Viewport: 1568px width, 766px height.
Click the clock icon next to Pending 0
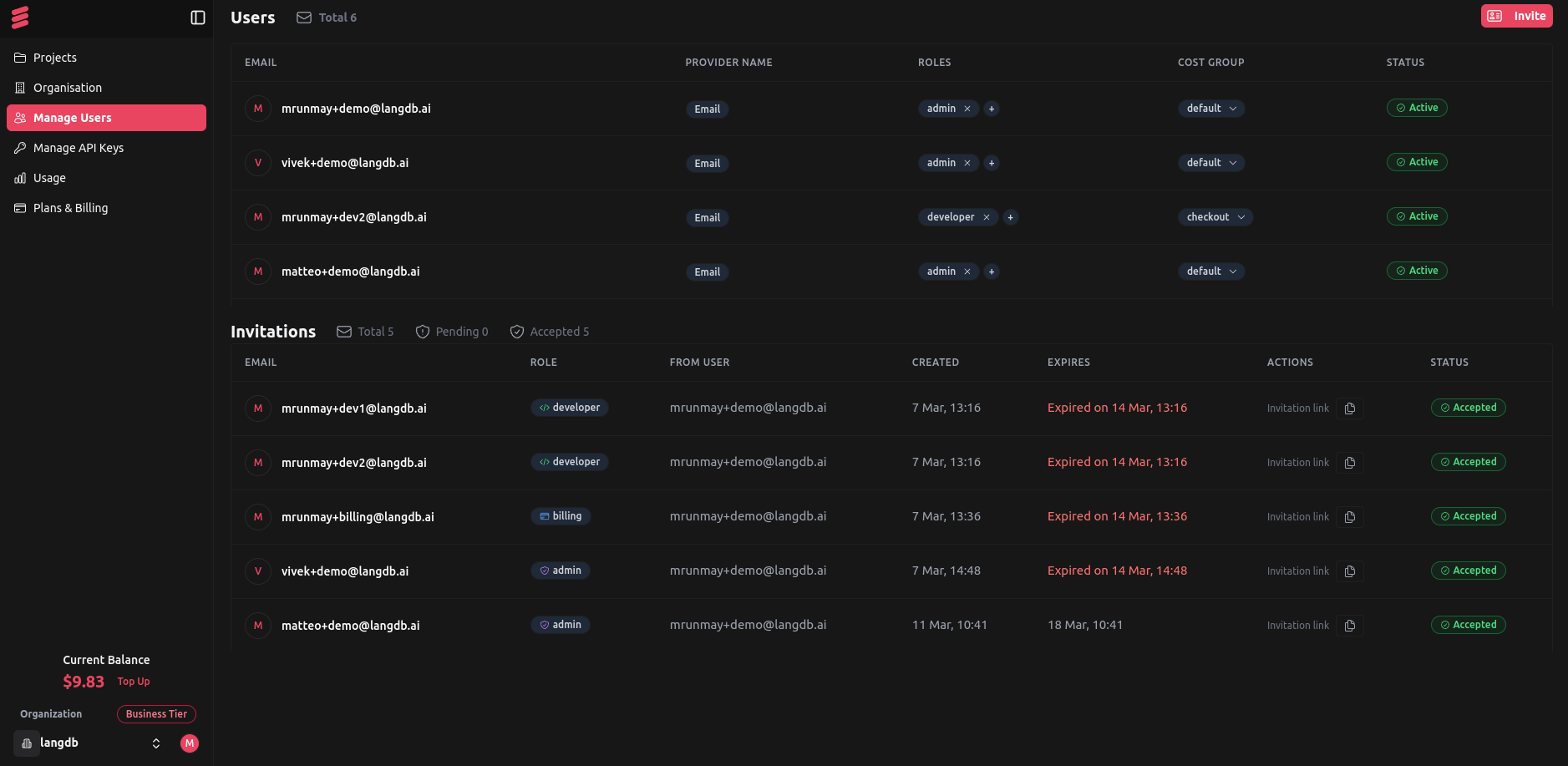(x=423, y=332)
